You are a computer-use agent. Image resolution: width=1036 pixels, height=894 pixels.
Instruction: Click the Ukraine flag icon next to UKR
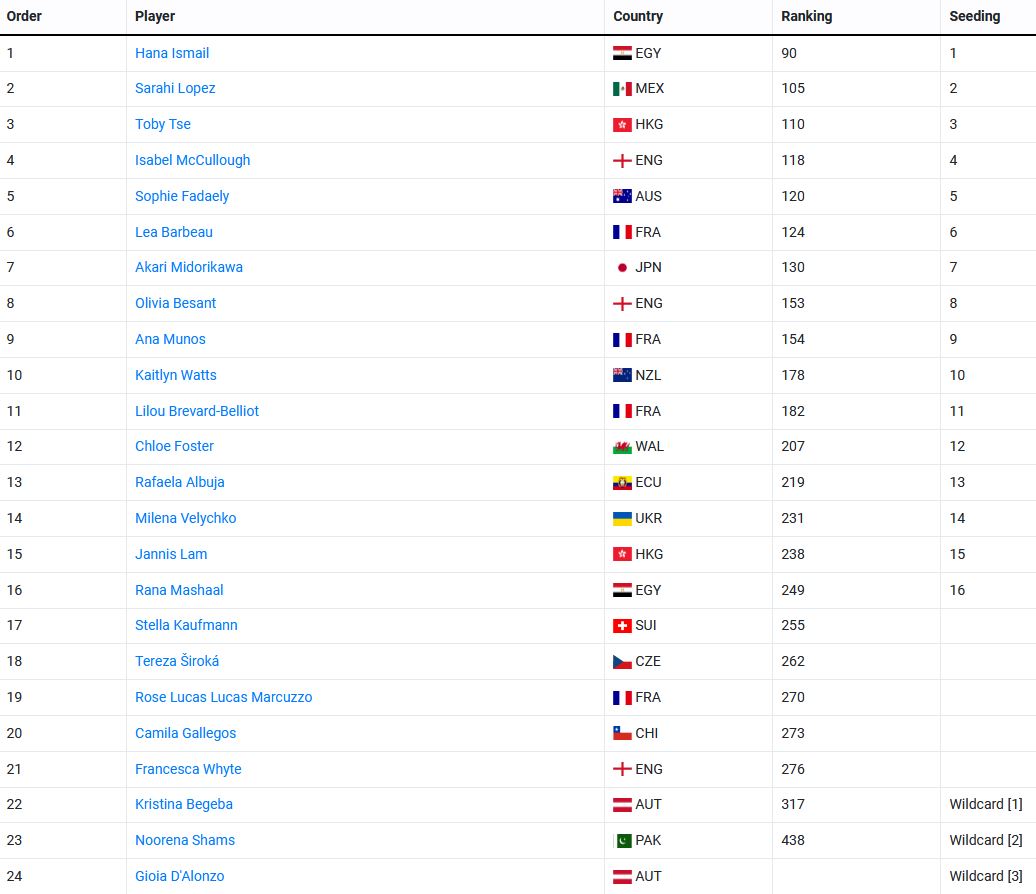click(x=622, y=518)
